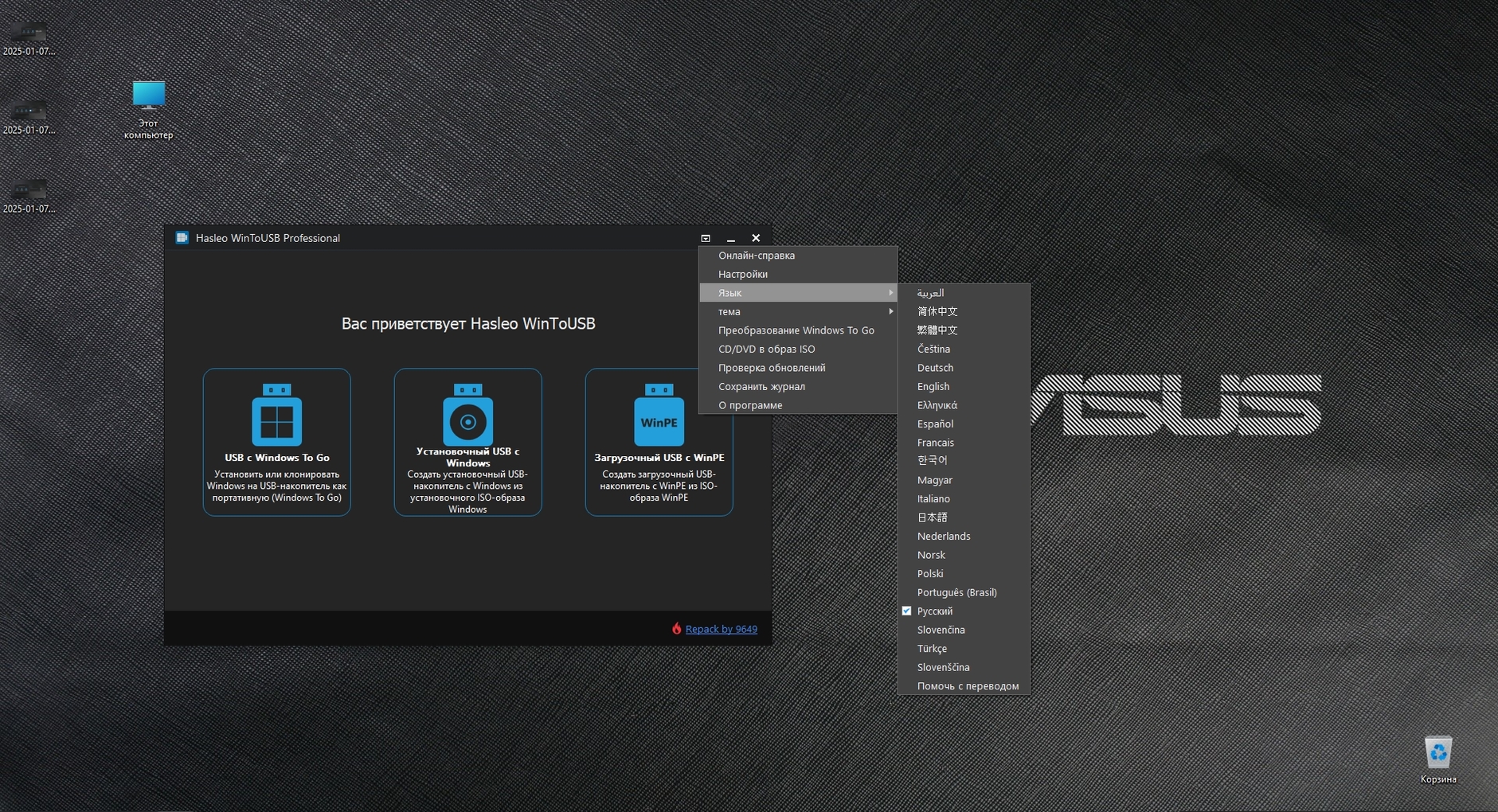Image resolution: width=1498 pixels, height=812 pixels.
Task: Click Сохранить журнал menu item
Action: click(798, 386)
